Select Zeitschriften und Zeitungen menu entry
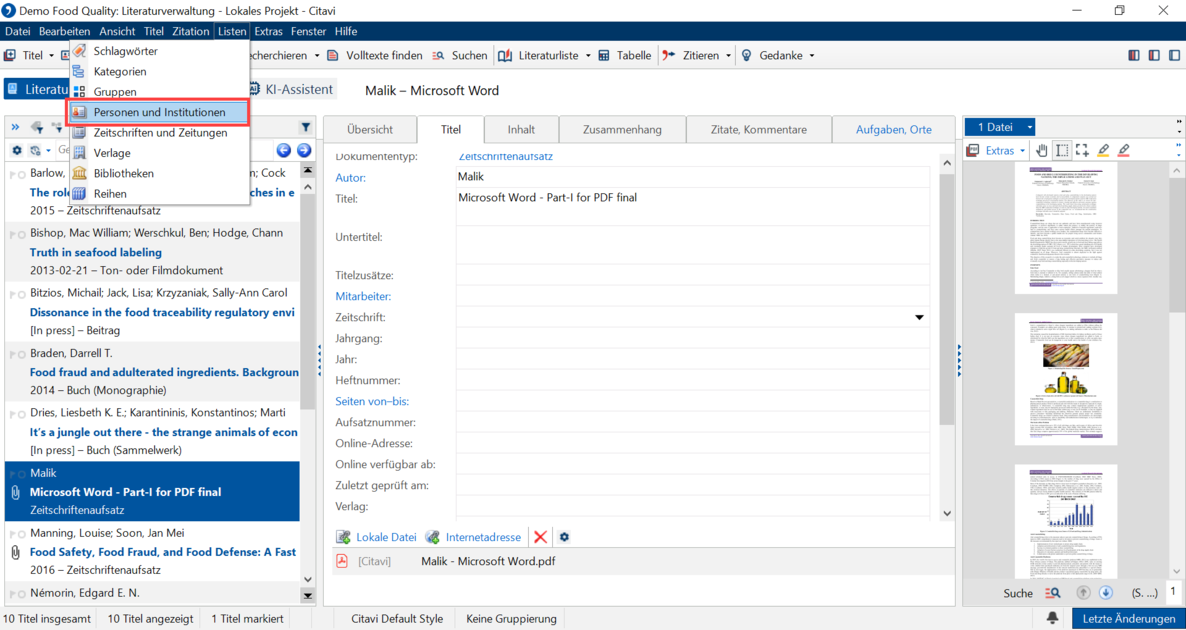Image resolution: width=1186 pixels, height=630 pixels. (160, 132)
